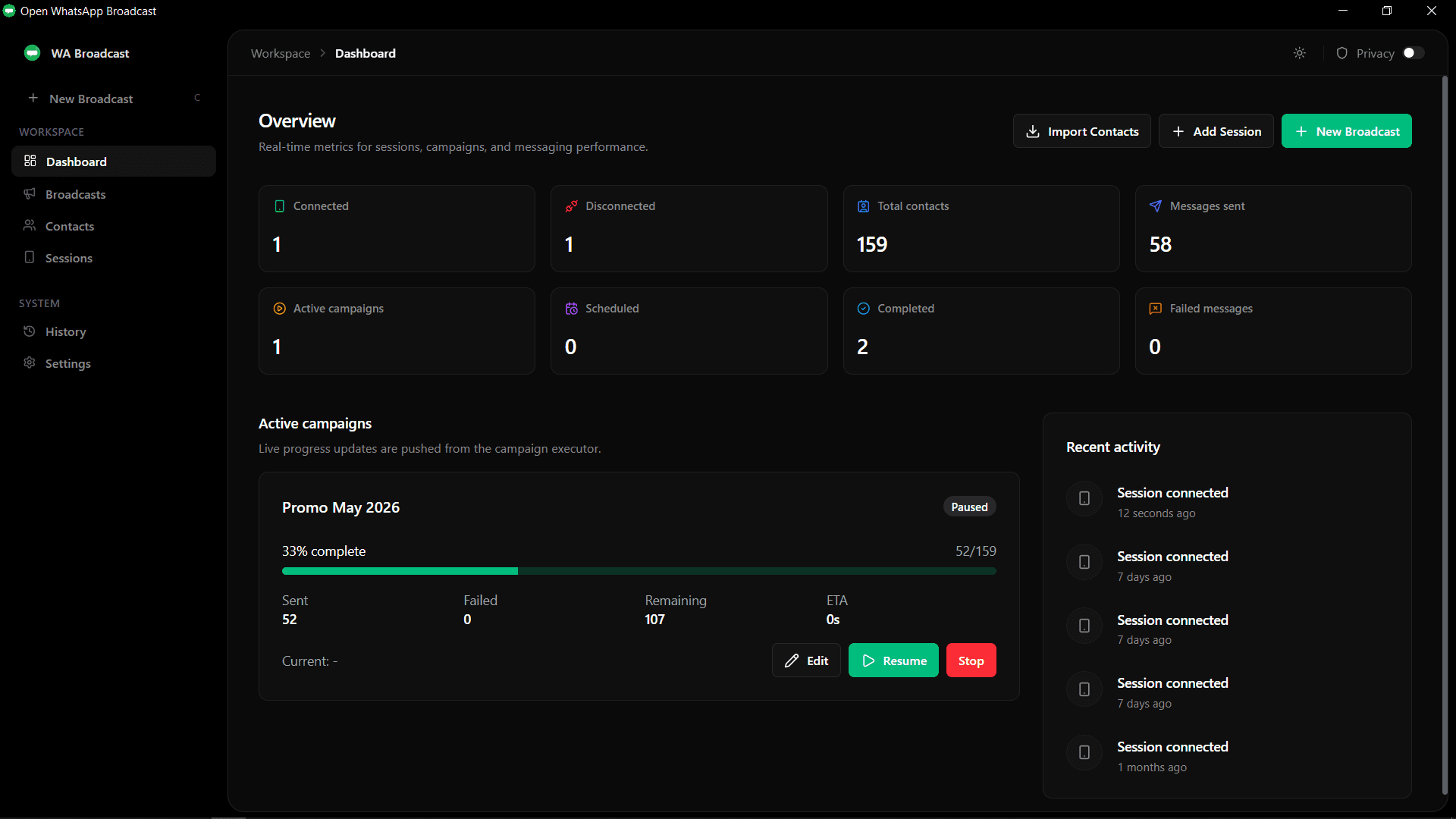The image size is (1456, 819).
Task: Click the Messages sent value 58
Action: (x=1161, y=244)
